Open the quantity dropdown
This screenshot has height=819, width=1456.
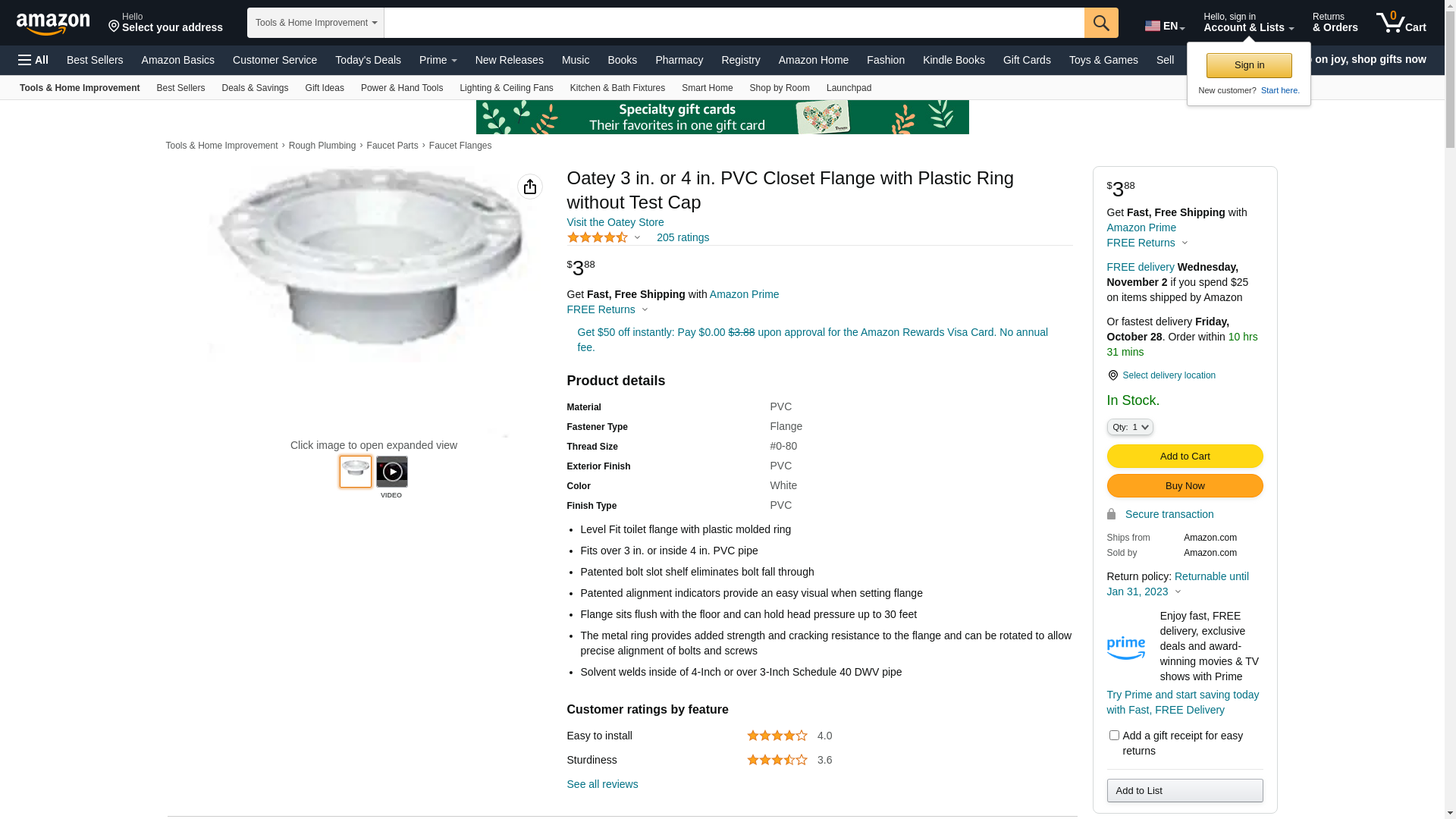click(x=1130, y=428)
